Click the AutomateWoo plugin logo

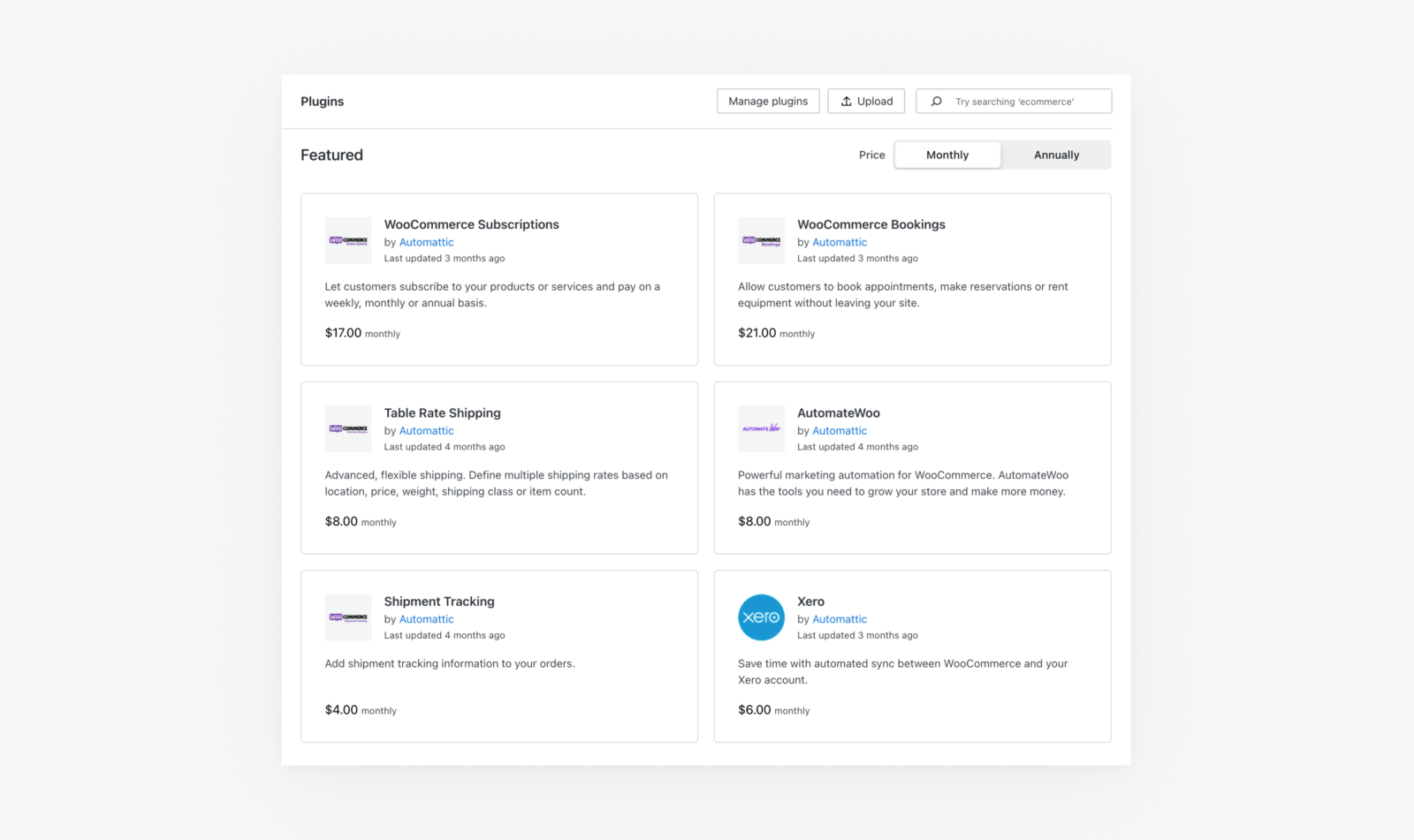pyautogui.click(x=761, y=428)
